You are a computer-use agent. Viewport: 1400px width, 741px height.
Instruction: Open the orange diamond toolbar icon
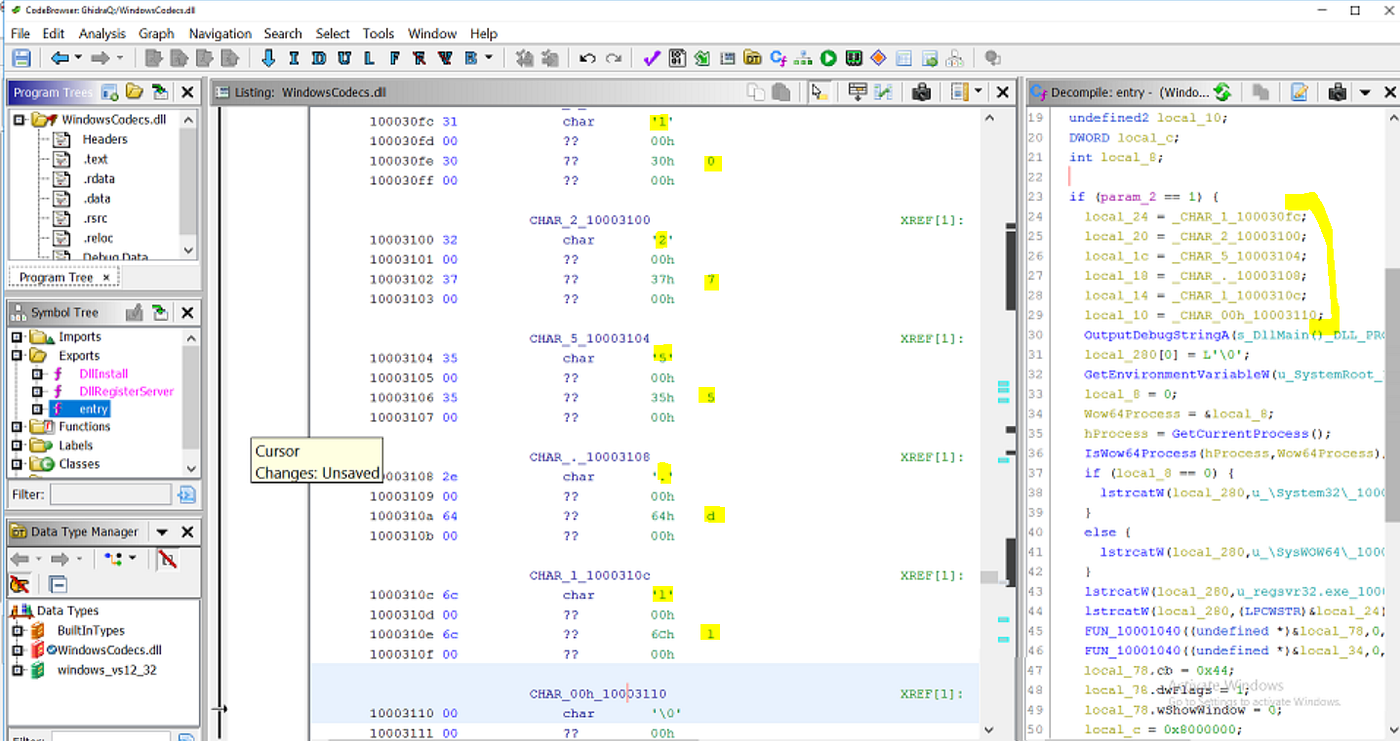pyautogui.click(x=878, y=58)
